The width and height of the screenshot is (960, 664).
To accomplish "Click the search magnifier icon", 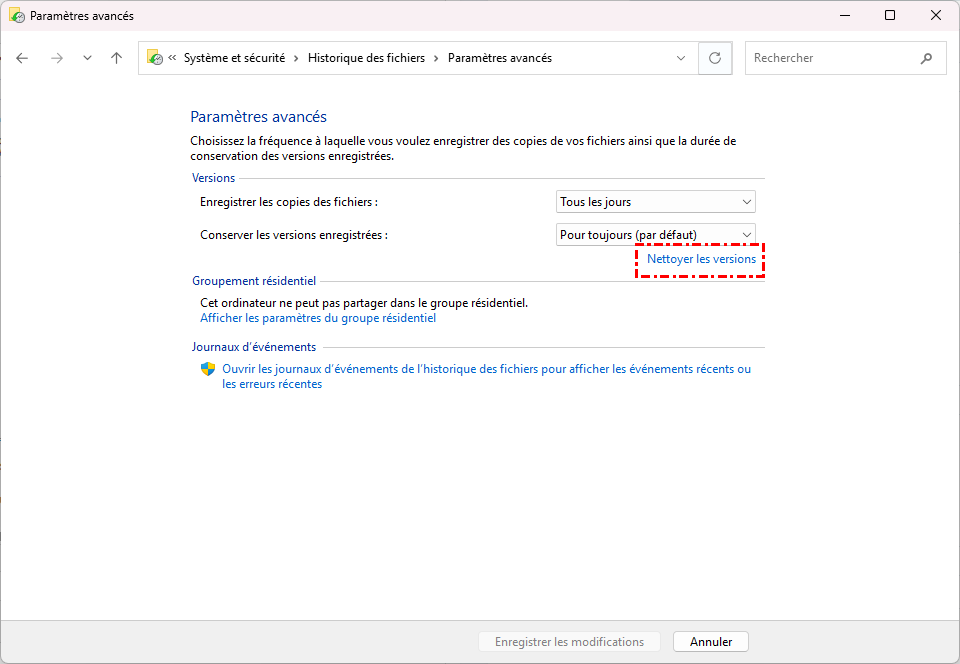I will 926,58.
